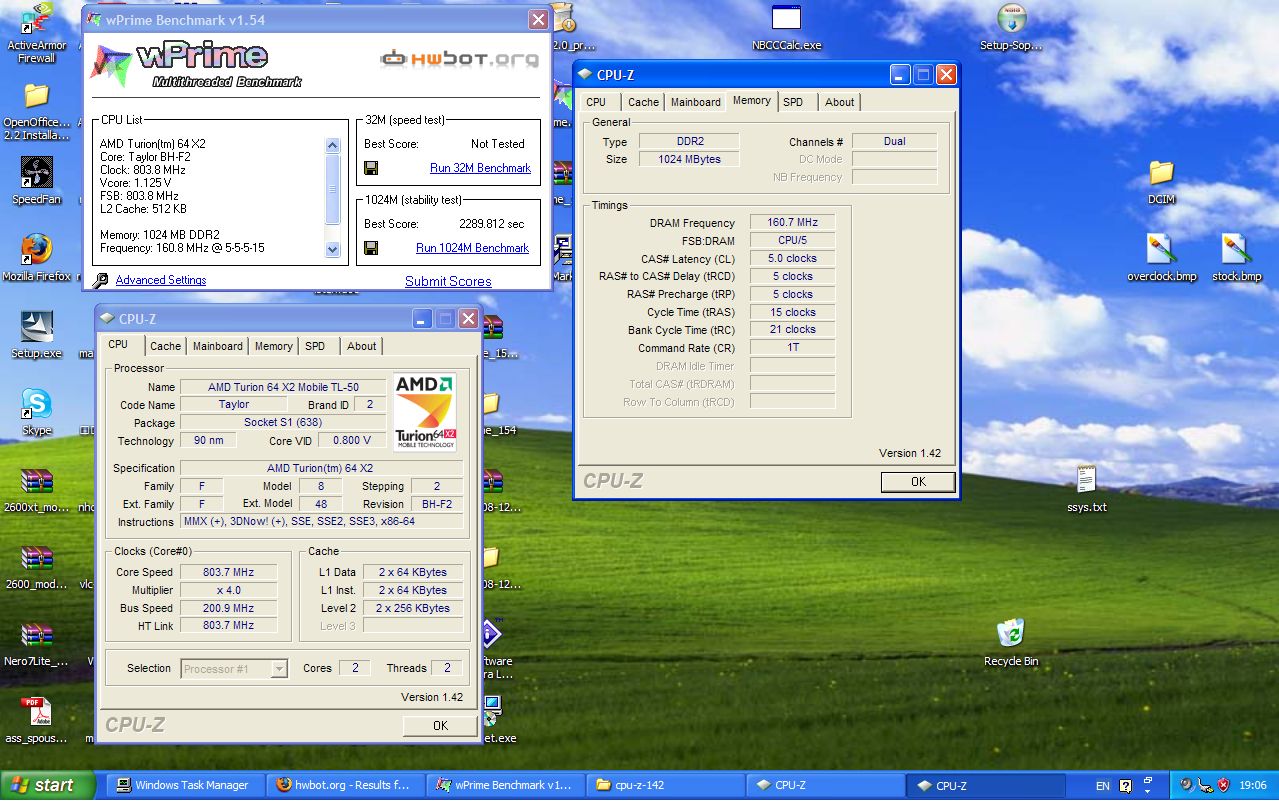Open About tab in CPU-Z processor window
The width and height of the screenshot is (1279, 803).
tap(361, 346)
